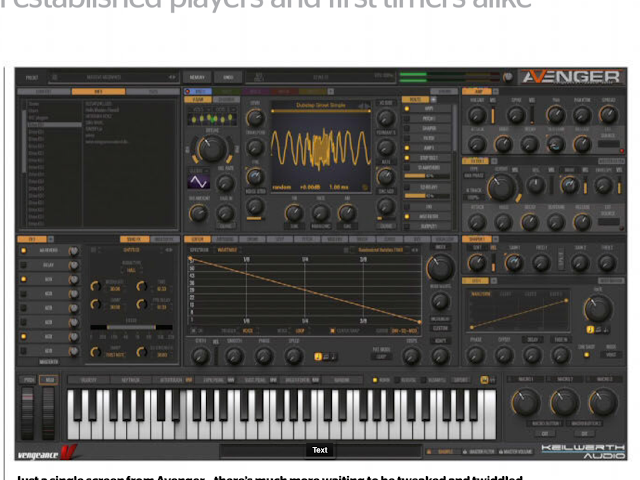Screen dimensions: 640x480
Task: Click the Shuffle control in the bottom bar
Action: pyautogui.click(x=442, y=452)
